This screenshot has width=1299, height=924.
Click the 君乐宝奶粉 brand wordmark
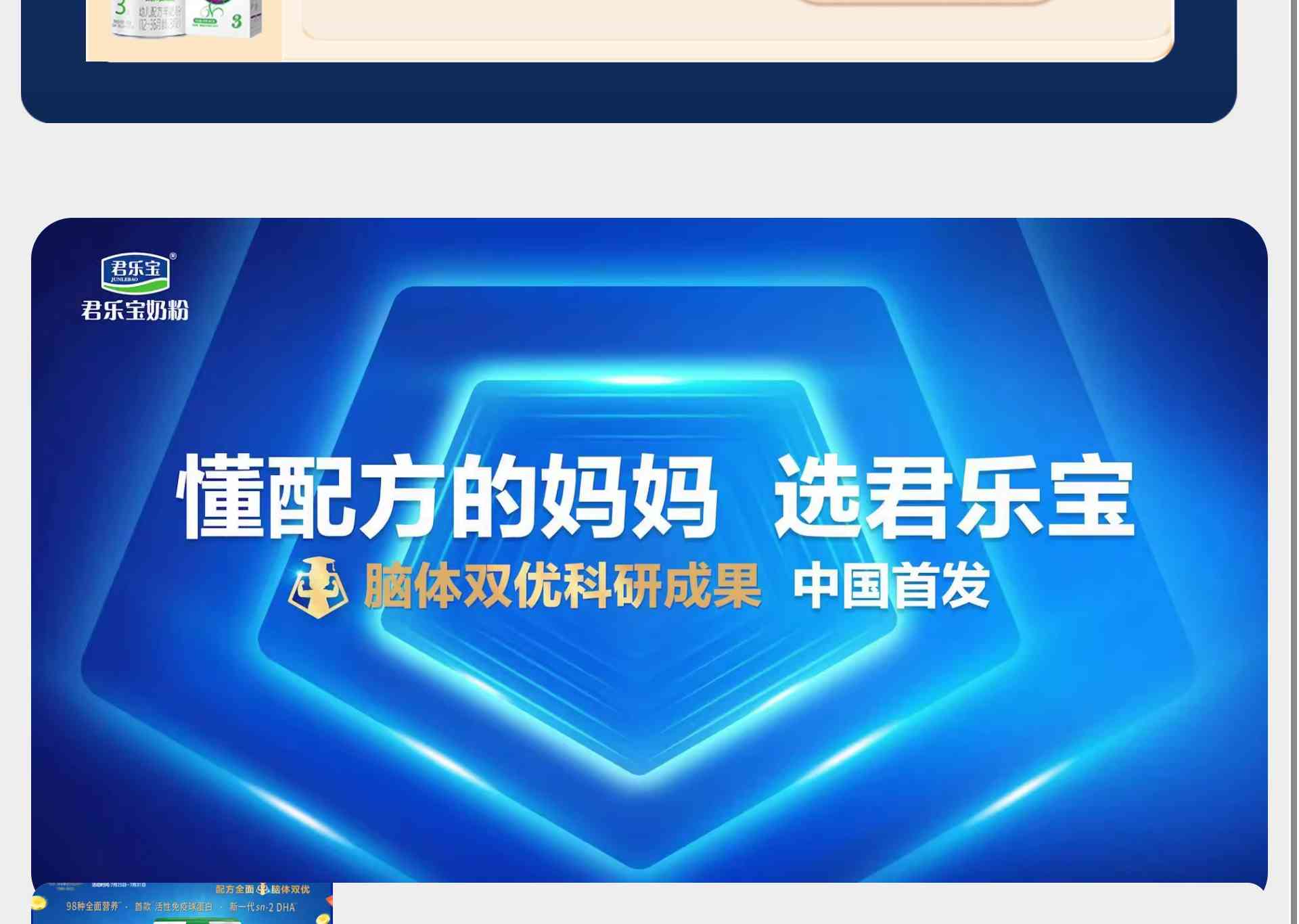coord(135,310)
